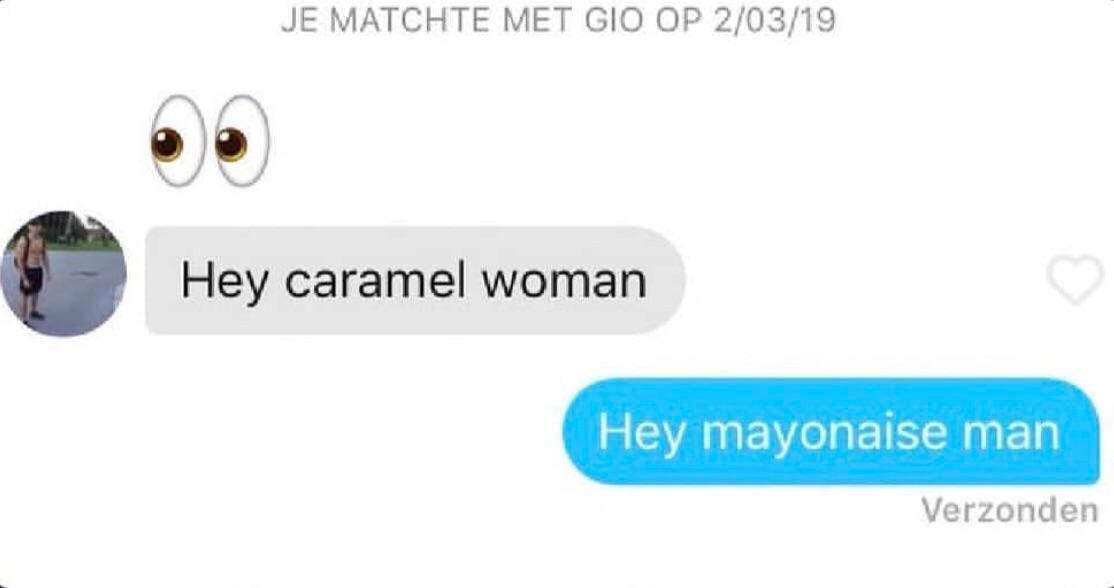Viewport: 1114px width, 588px height.
Task: Select the eyes emoji message
Action: (211, 140)
